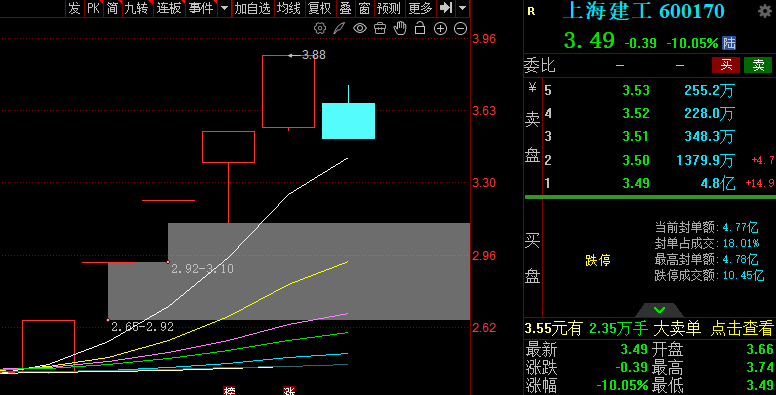
Task: Open quote panel settings gear
Action: (765, 11)
